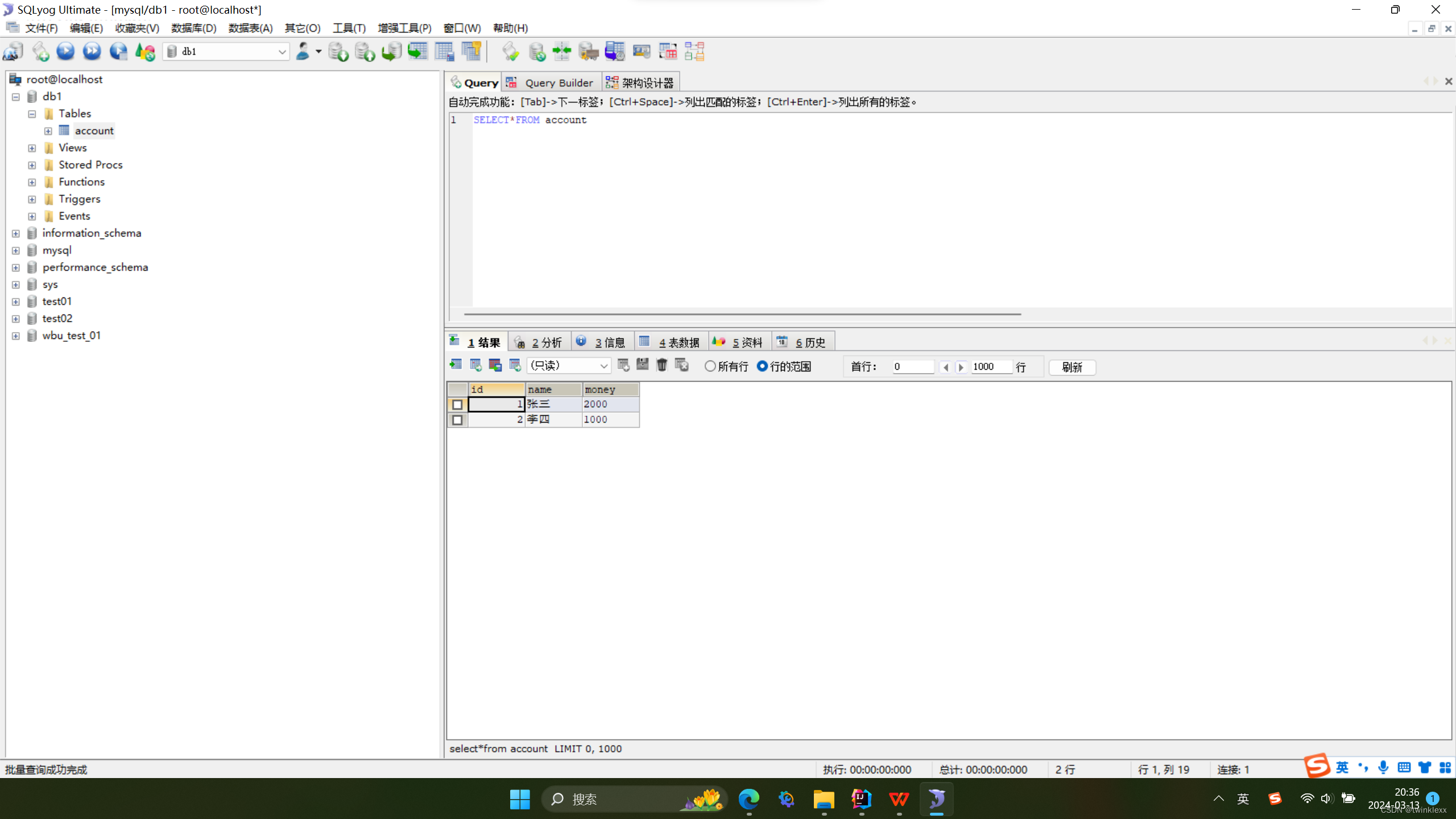Click the Execute All Queries icon

coord(92,52)
